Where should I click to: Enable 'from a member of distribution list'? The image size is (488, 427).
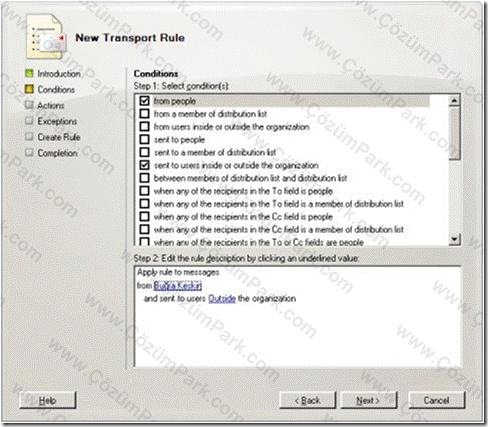(144, 114)
